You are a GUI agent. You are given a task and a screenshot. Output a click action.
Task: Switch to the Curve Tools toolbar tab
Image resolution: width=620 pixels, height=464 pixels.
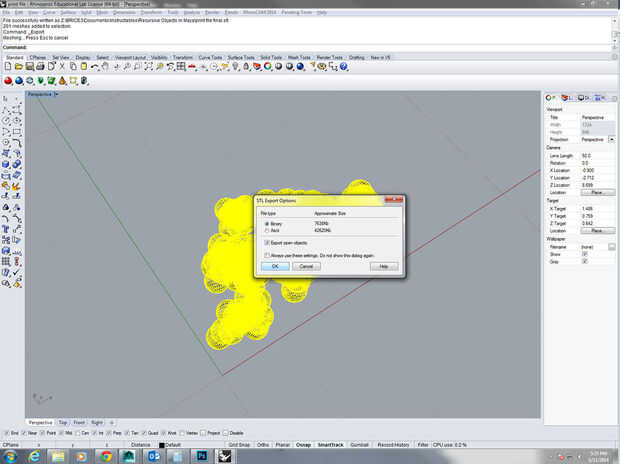[210, 57]
